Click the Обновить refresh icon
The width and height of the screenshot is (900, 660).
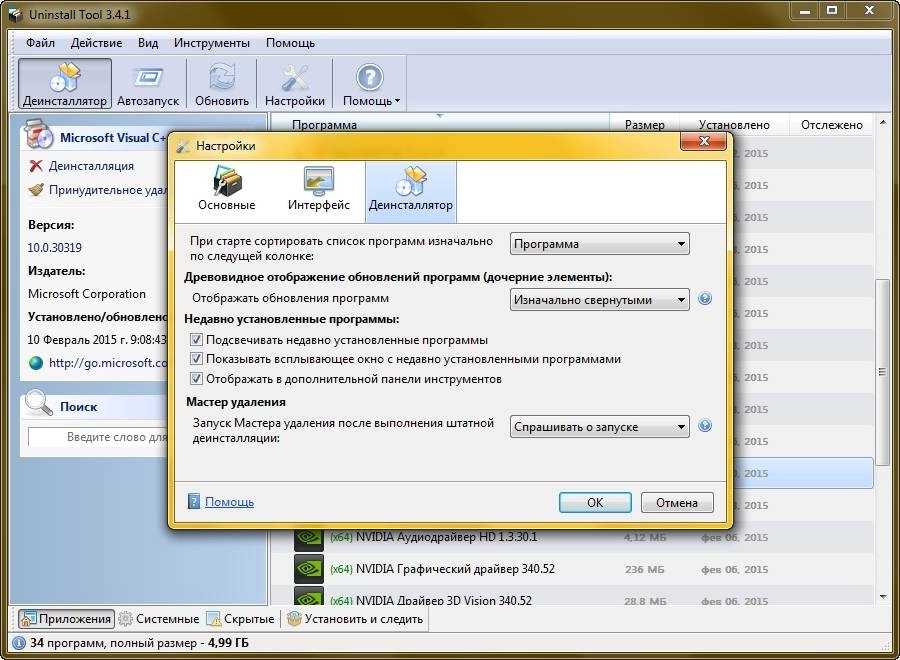click(222, 77)
